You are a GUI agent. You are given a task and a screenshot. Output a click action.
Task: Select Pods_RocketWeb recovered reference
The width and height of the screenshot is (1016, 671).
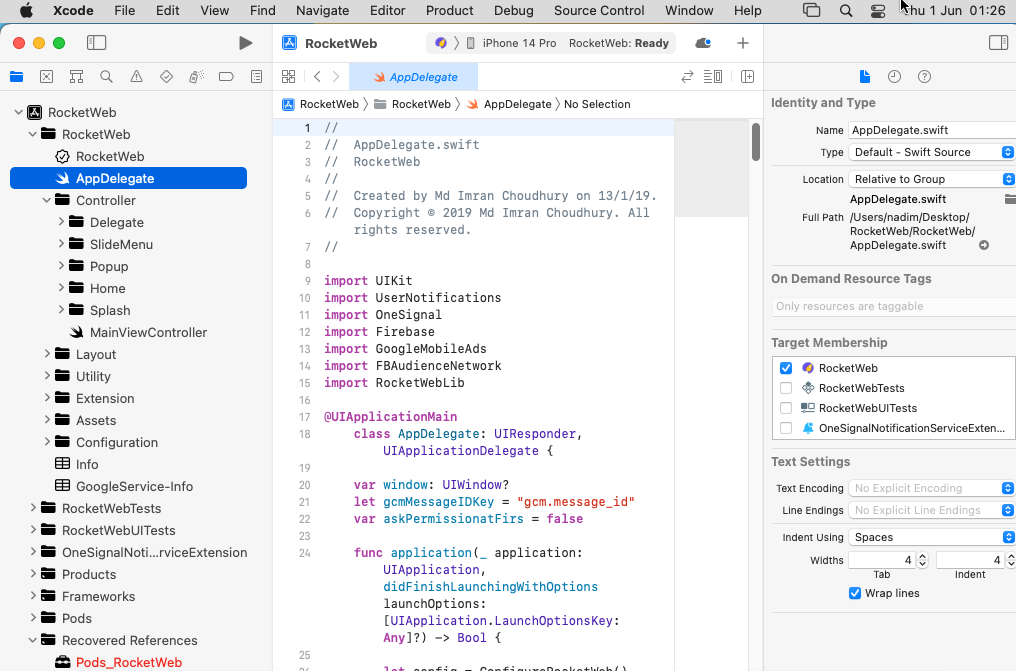pos(128,663)
